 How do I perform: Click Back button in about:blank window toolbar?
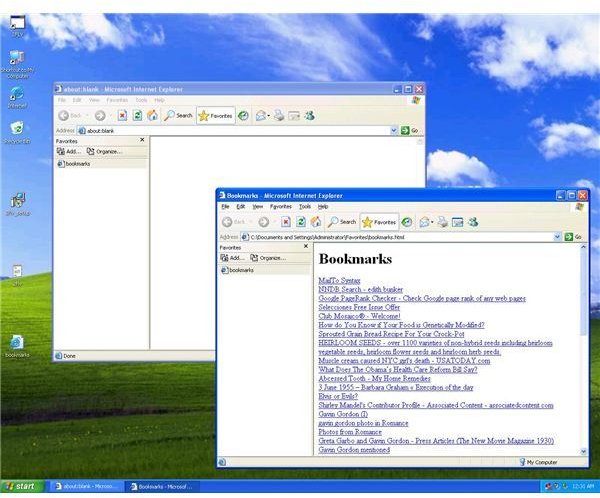70,116
